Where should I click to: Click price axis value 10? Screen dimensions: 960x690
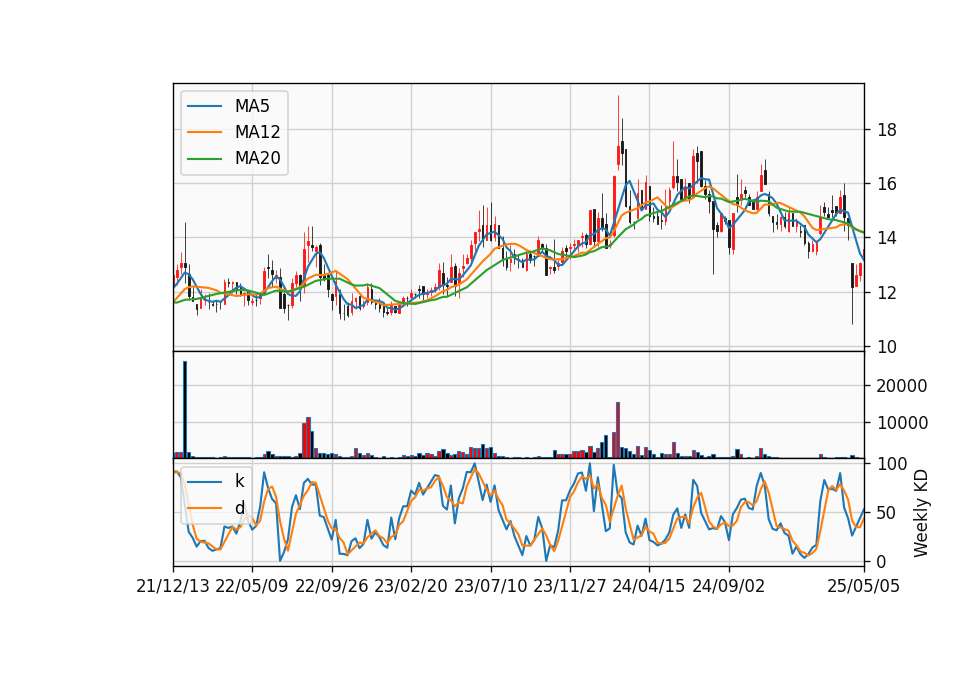pyautogui.click(x=887, y=347)
